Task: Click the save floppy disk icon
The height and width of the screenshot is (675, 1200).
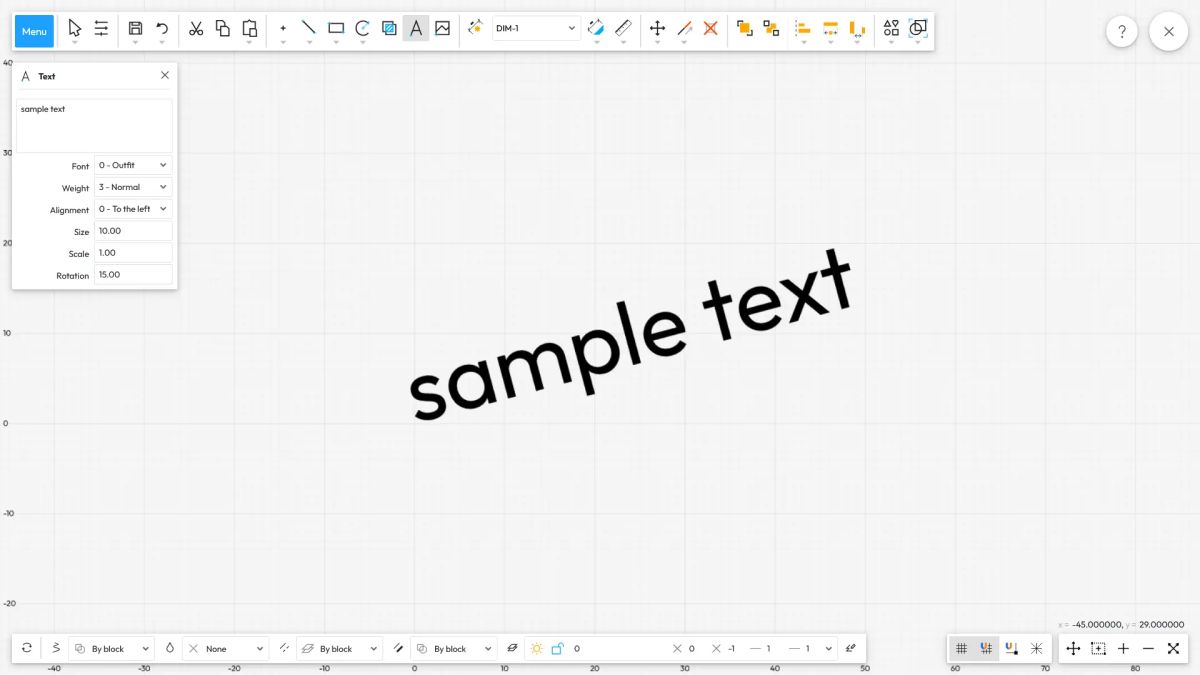Action: click(135, 28)
